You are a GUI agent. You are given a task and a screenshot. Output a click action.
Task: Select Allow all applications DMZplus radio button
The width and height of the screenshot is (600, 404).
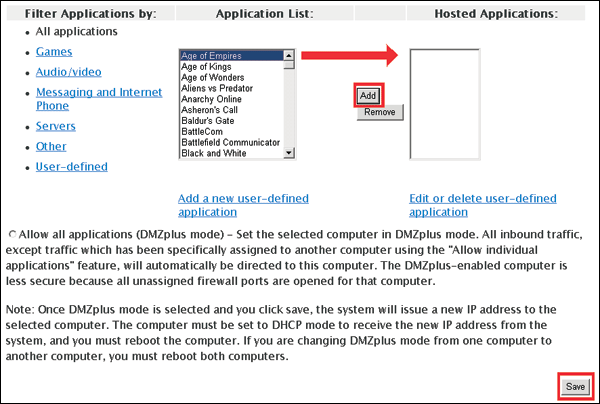[13, 234]
